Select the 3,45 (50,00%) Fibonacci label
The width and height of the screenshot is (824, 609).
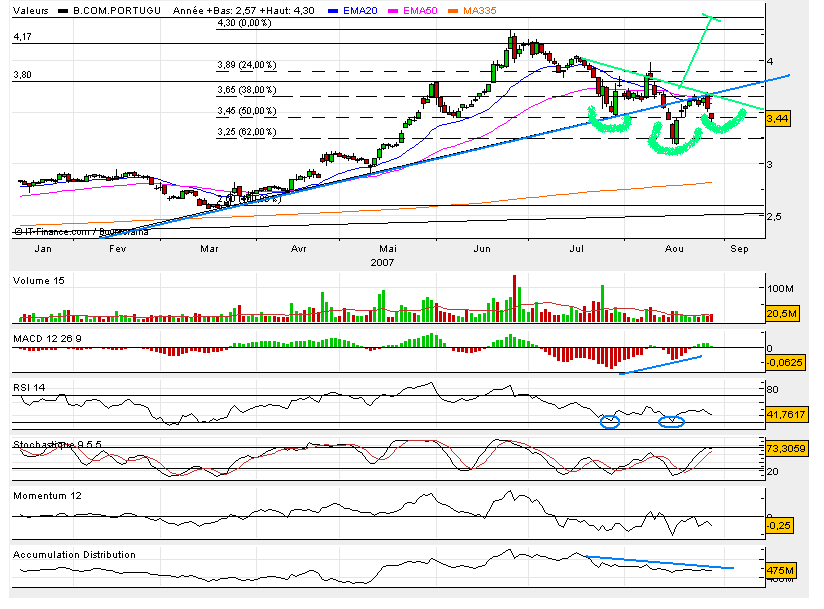[x=246, y=111]
